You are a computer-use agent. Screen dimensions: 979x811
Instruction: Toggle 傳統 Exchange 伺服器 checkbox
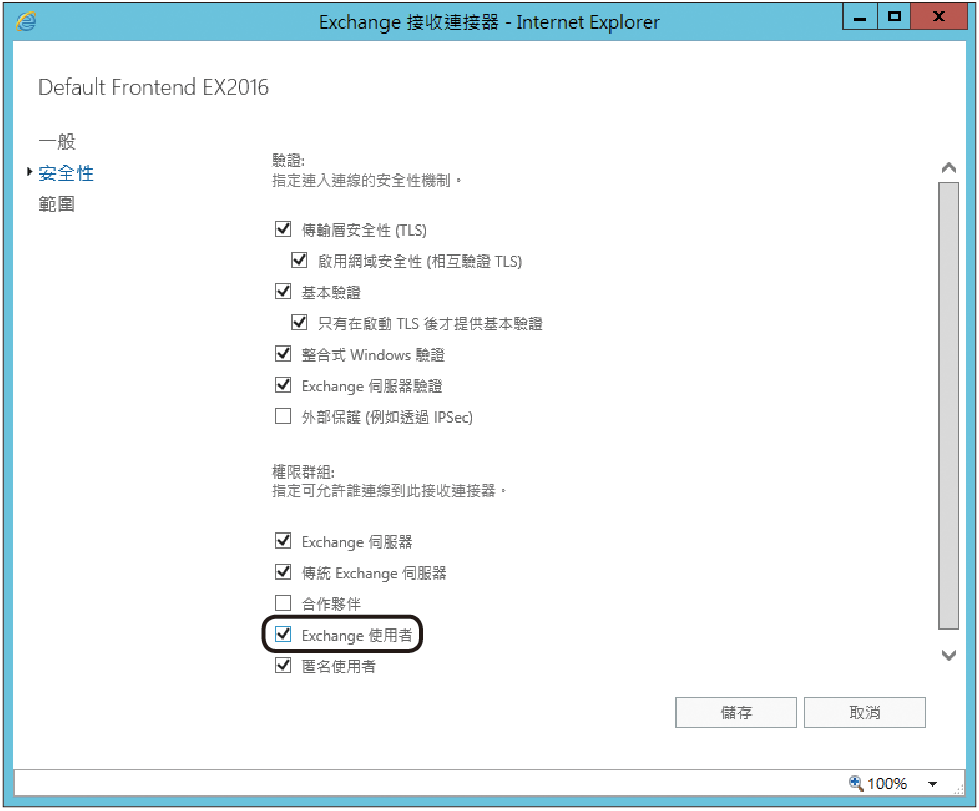(283, 572)
